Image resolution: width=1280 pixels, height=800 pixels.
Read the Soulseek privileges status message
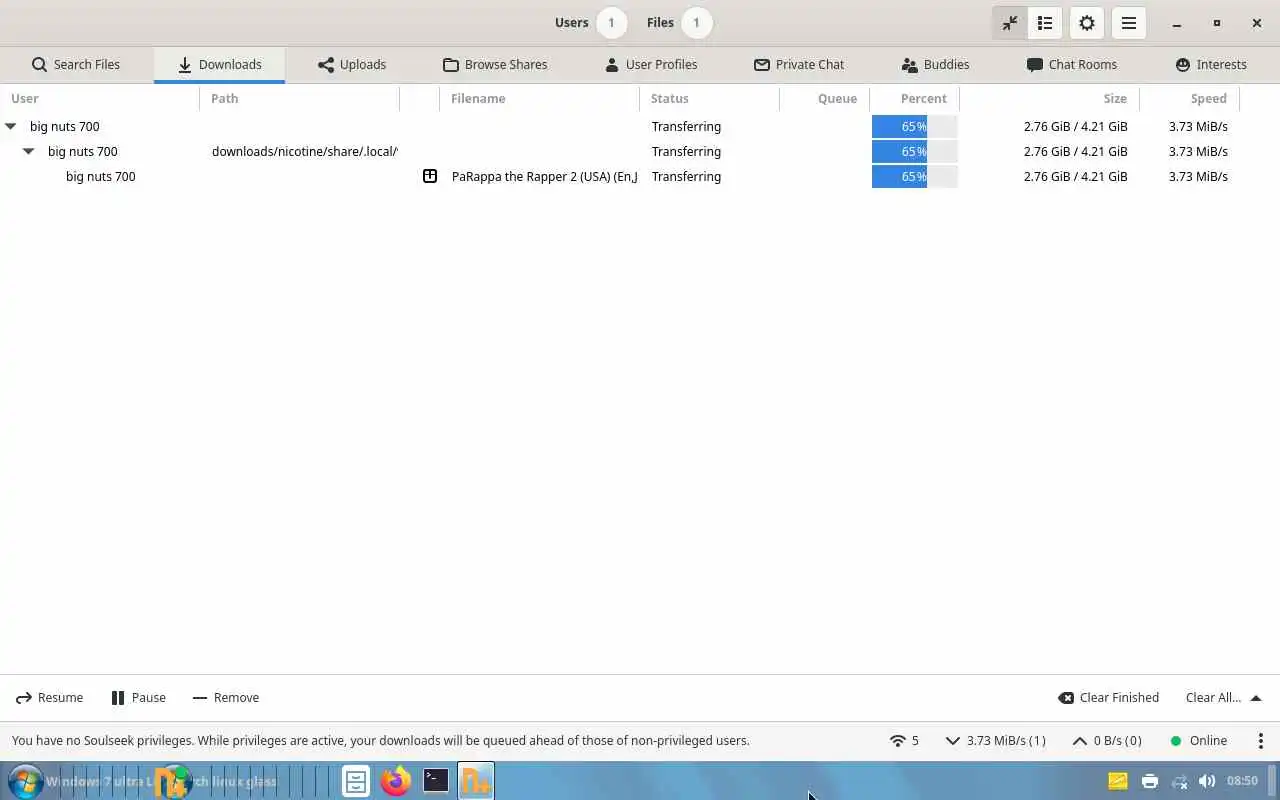380,741
